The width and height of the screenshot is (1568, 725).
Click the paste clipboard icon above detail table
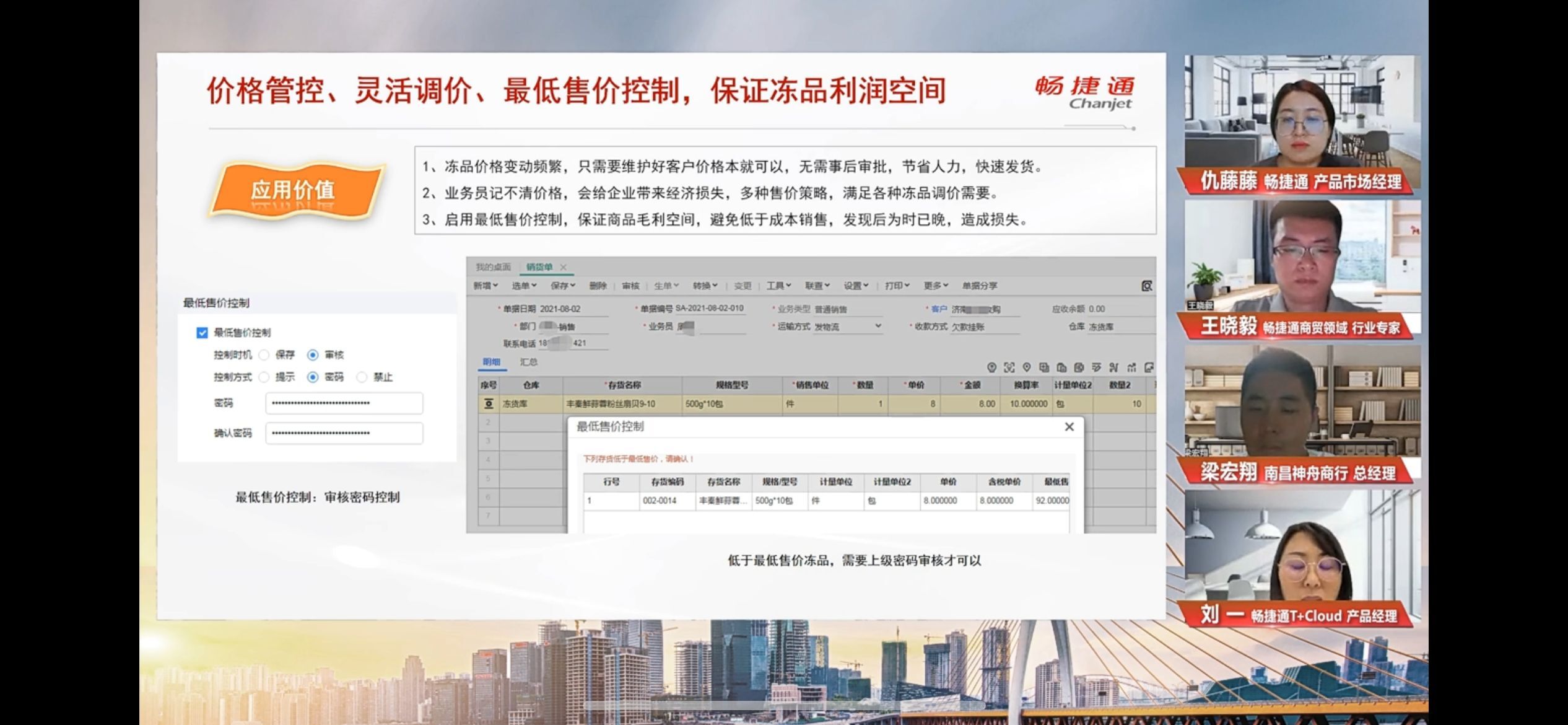(1061, 367)
